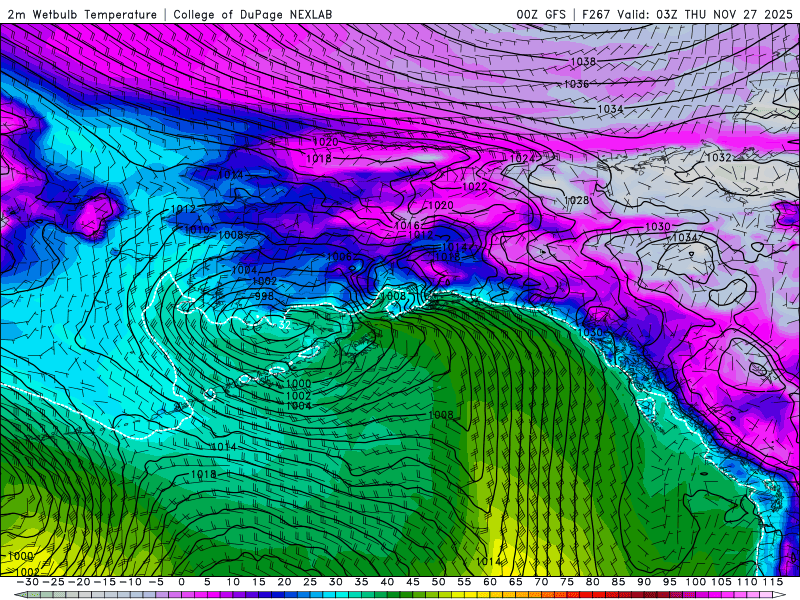Click the 1038 isobar label
The image size is (800, 600).
tap(583, 62)
